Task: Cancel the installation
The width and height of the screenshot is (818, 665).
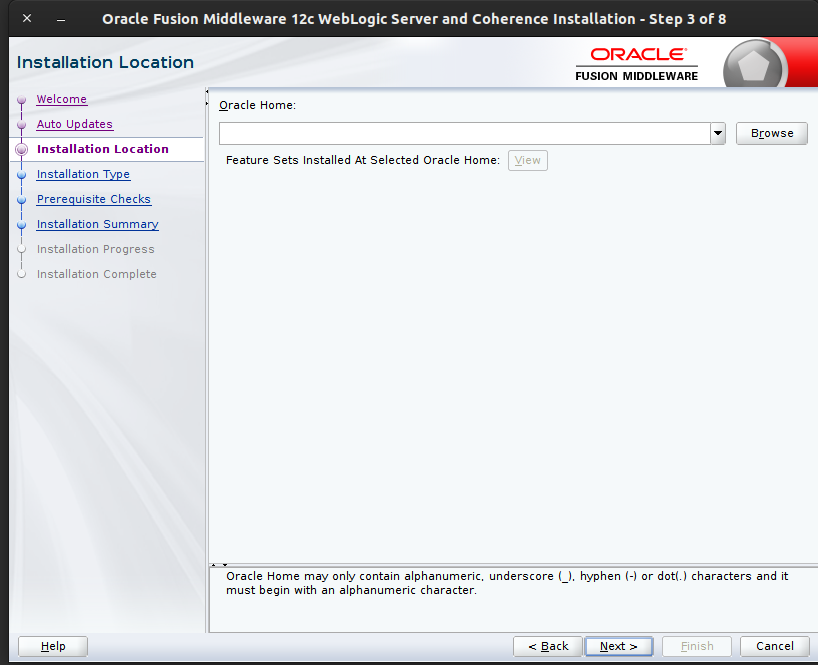Action: click(774, 646)
